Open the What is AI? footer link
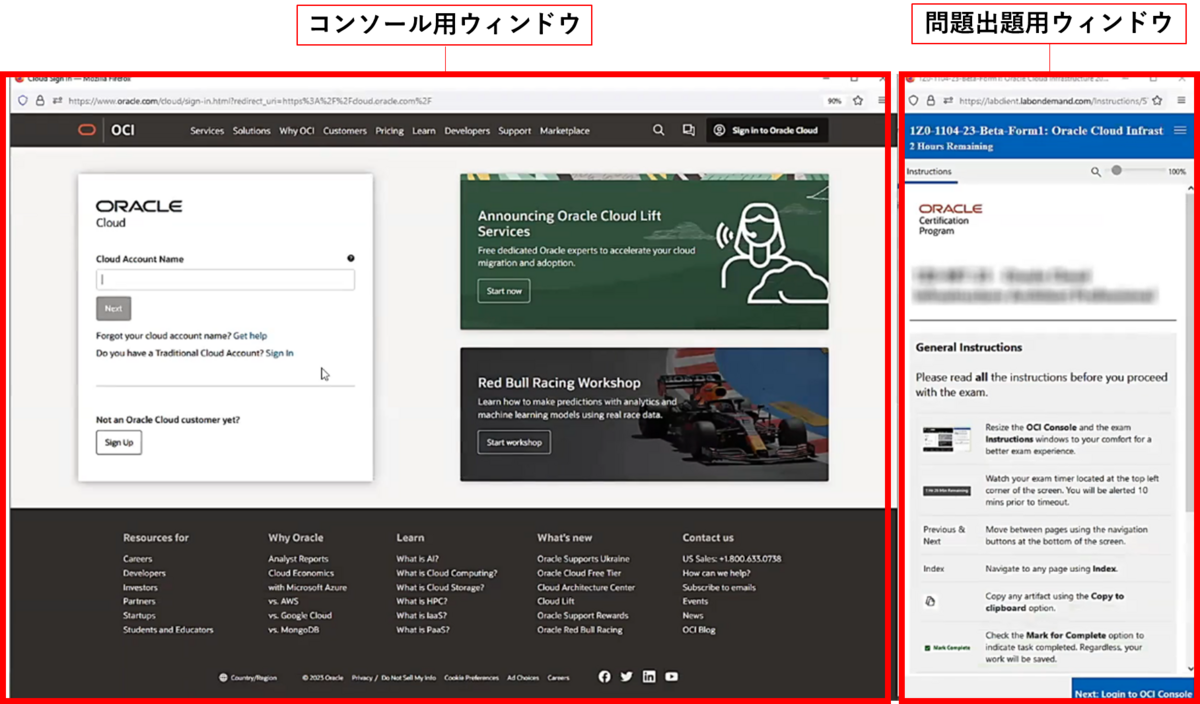 click(x=417, y=559)
